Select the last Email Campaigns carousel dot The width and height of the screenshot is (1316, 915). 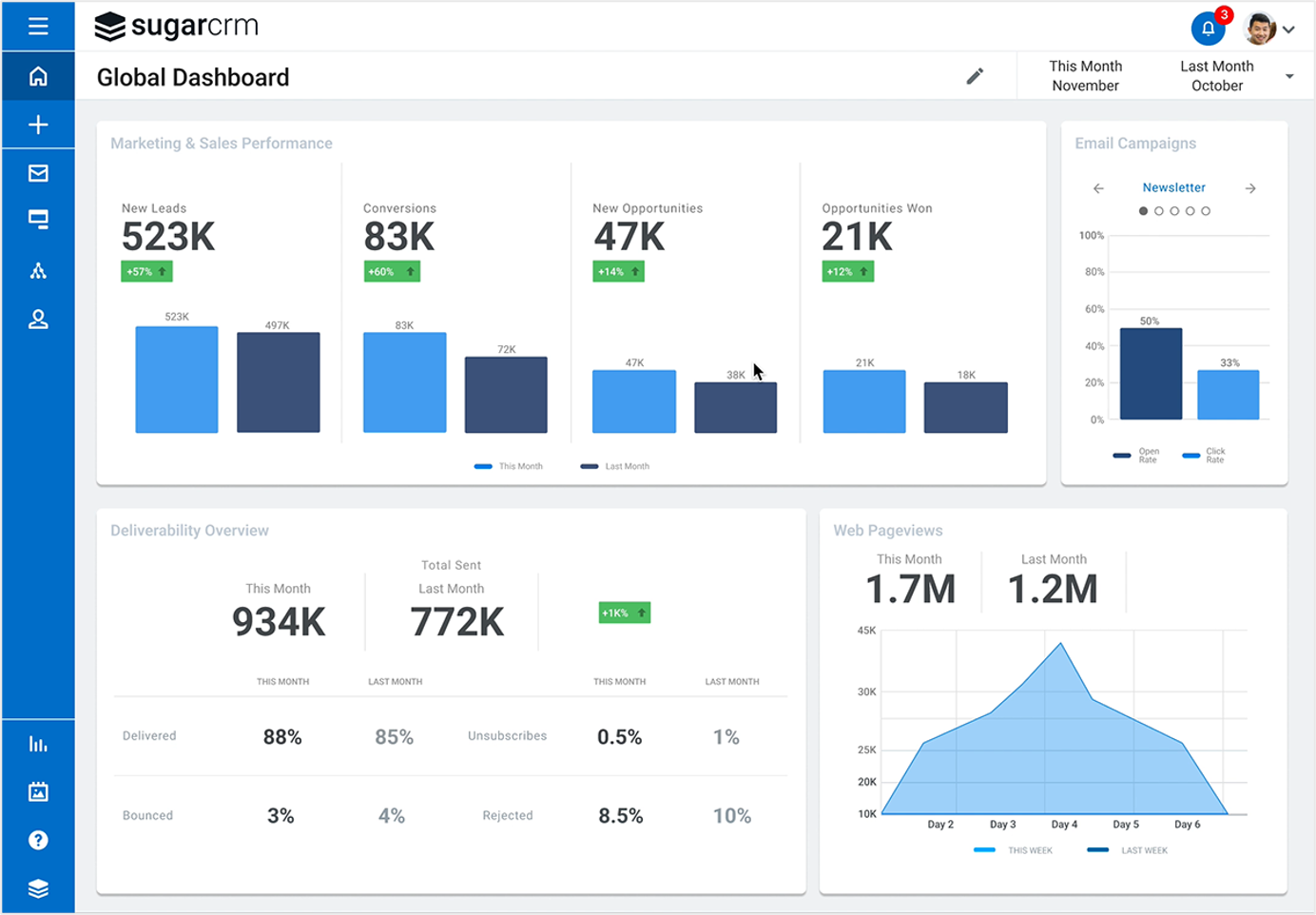click(1206, 211)
